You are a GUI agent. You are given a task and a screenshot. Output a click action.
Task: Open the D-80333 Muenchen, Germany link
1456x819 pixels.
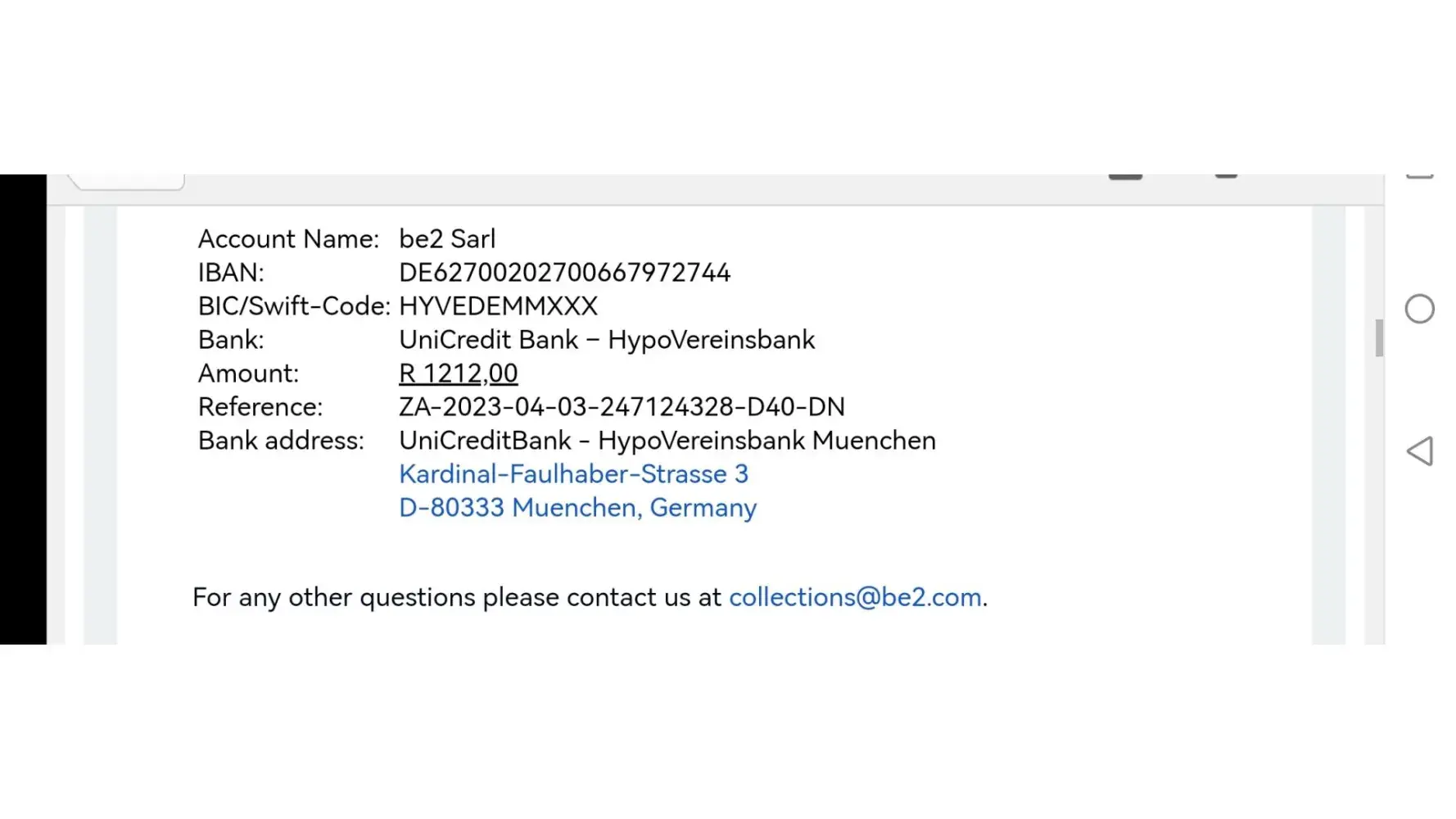577,508
